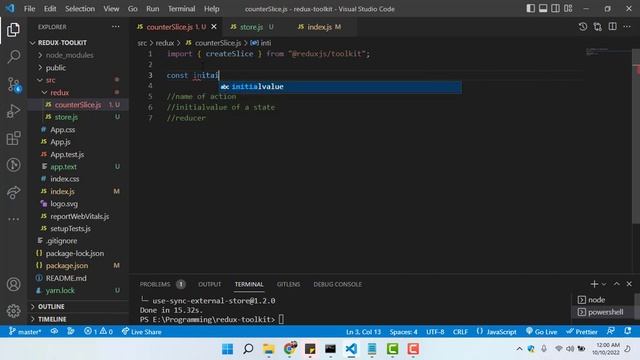Open notifications bell in status bar
Viewport: 640px width, 360px height.
[627, 331]
